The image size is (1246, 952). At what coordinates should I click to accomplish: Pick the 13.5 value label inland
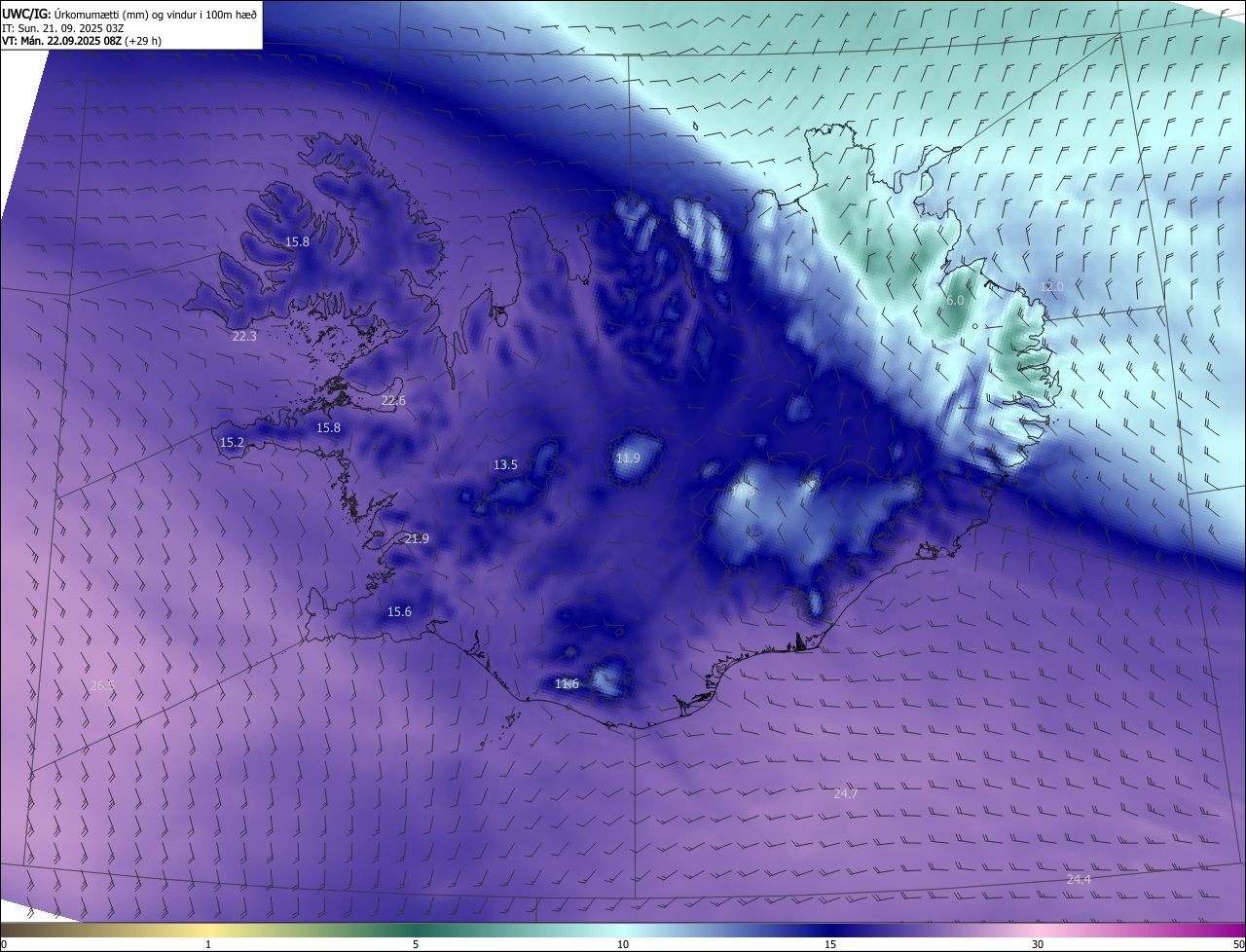coord(505,465)
